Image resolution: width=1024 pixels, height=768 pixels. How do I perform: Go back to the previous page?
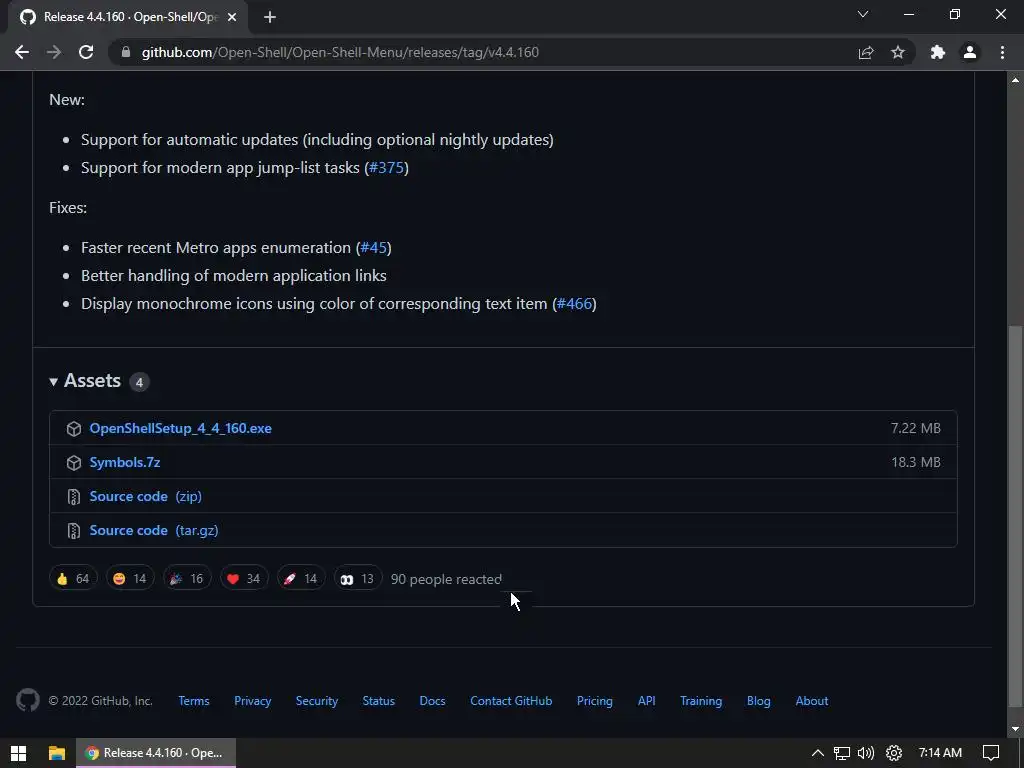click(22, 52)
